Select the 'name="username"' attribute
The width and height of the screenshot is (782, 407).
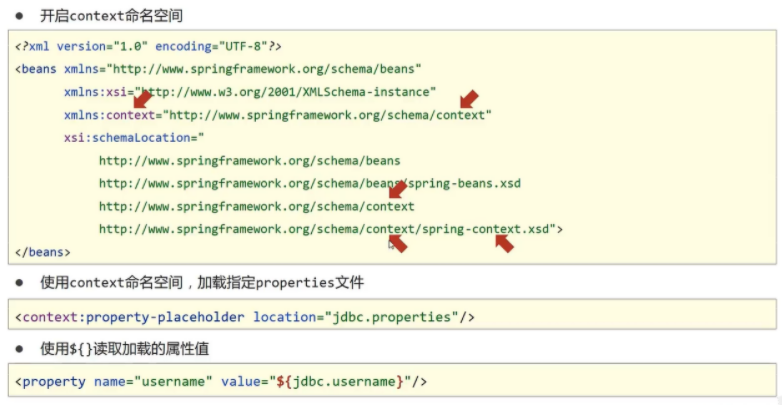(x=153, y=382)
